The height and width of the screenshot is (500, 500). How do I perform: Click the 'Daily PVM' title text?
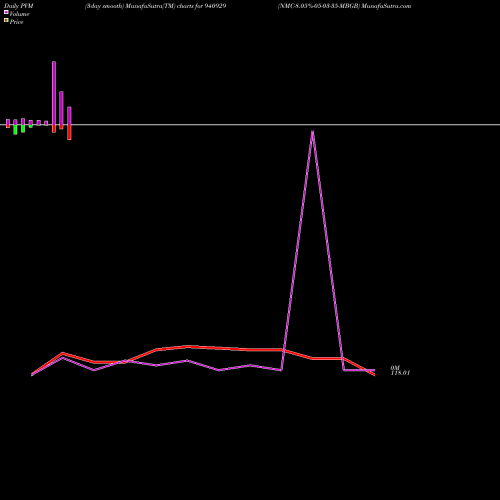click(19, 6)
